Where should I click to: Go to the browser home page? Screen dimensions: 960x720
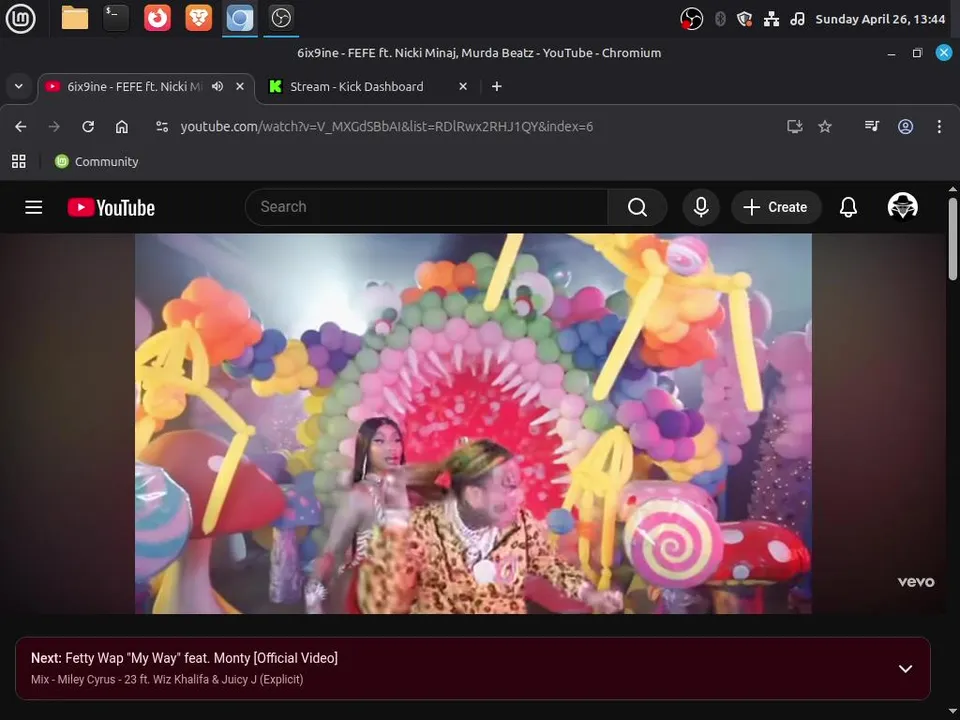pyautogui.click(x=122, y=127)
